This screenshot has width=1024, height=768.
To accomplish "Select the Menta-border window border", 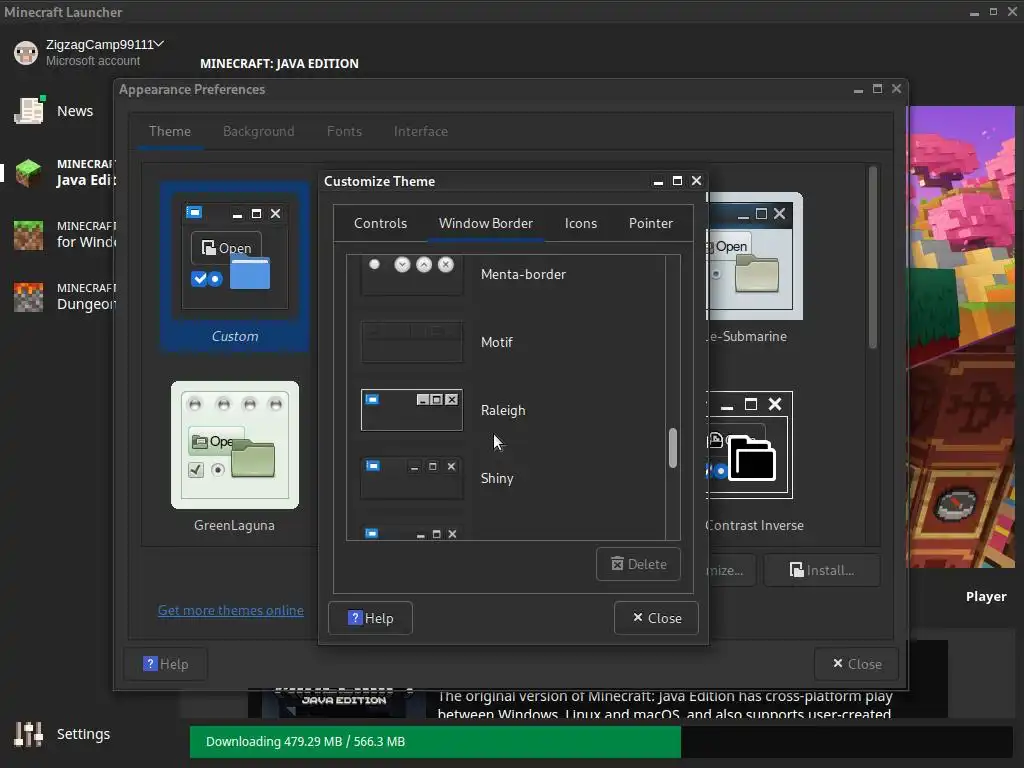I will click(x=506, y=274).
